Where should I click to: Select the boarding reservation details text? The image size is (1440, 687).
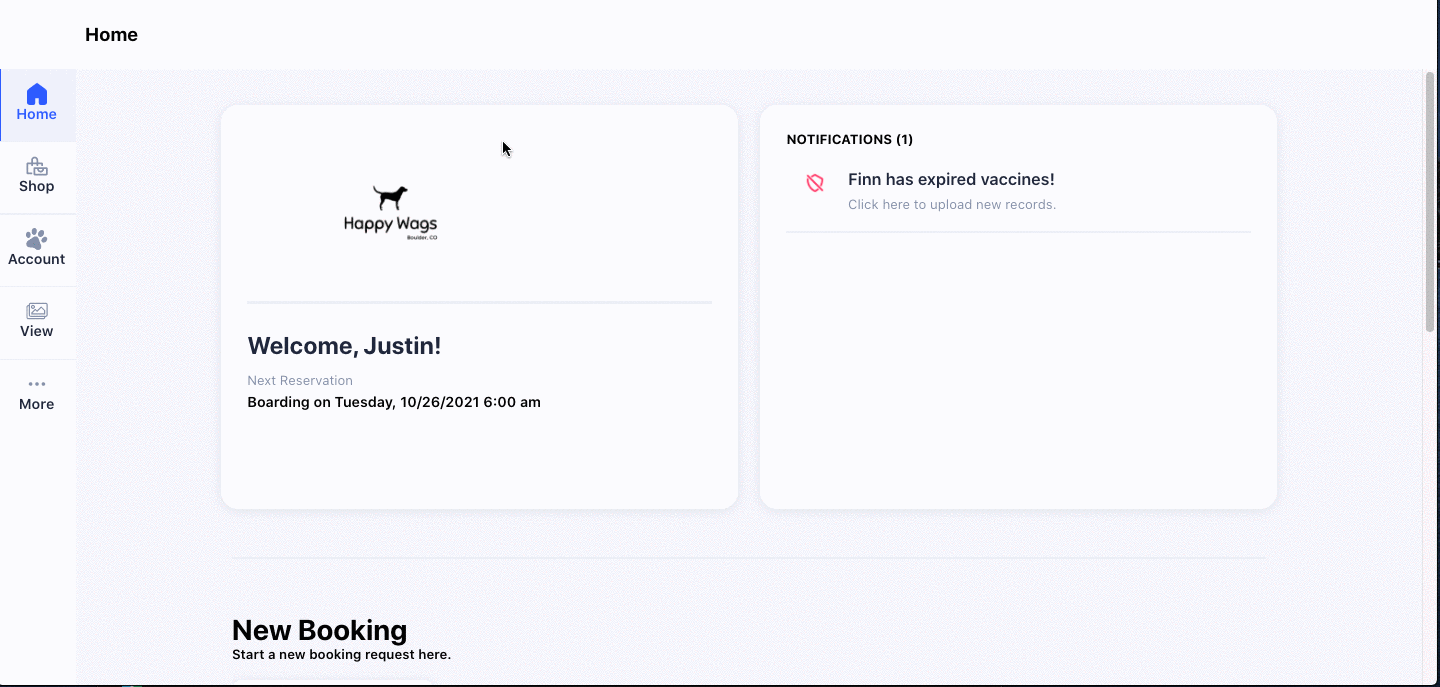click(394, 402)
